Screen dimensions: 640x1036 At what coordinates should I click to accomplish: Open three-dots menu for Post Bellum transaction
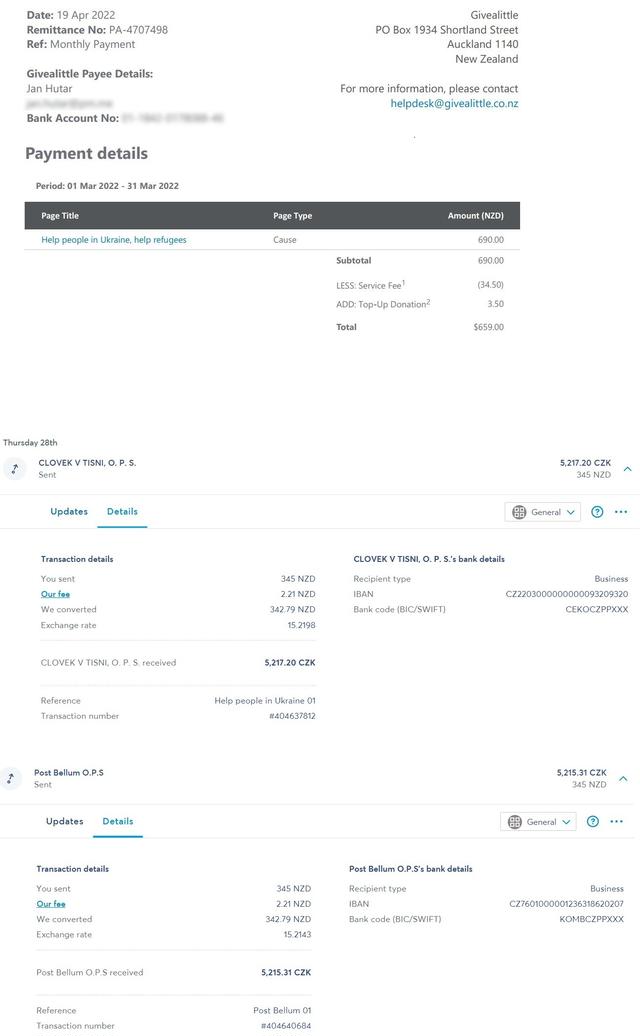[616, 822]
